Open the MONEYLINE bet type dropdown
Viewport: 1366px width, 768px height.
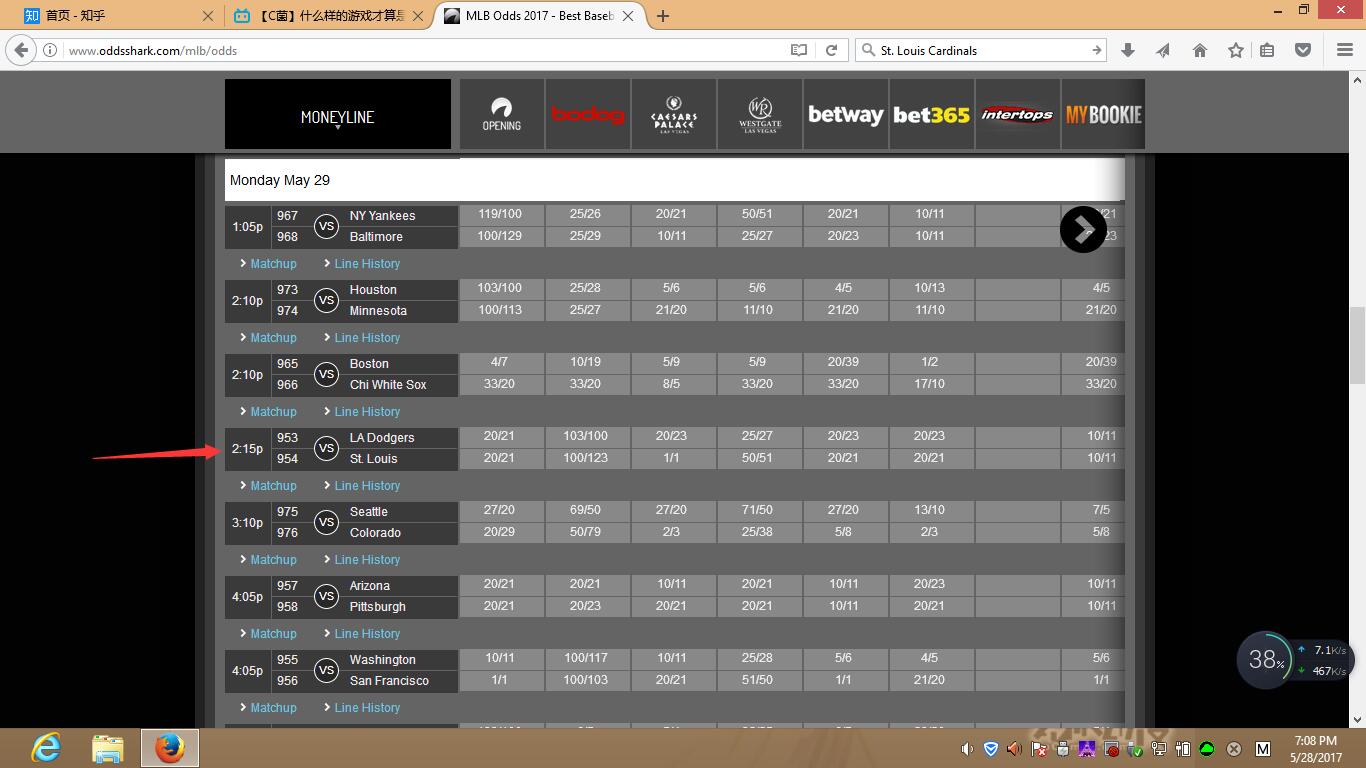[337, 117]
